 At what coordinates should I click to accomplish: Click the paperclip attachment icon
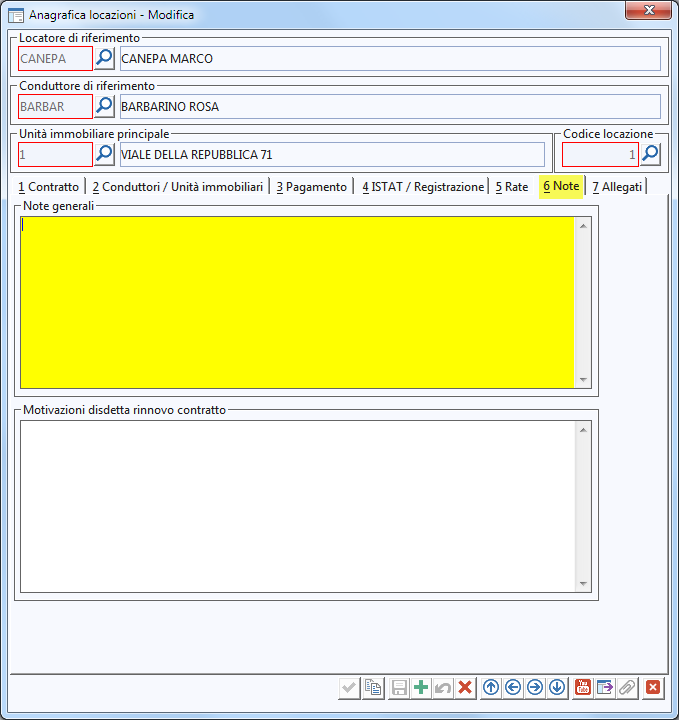click(627, 687)
